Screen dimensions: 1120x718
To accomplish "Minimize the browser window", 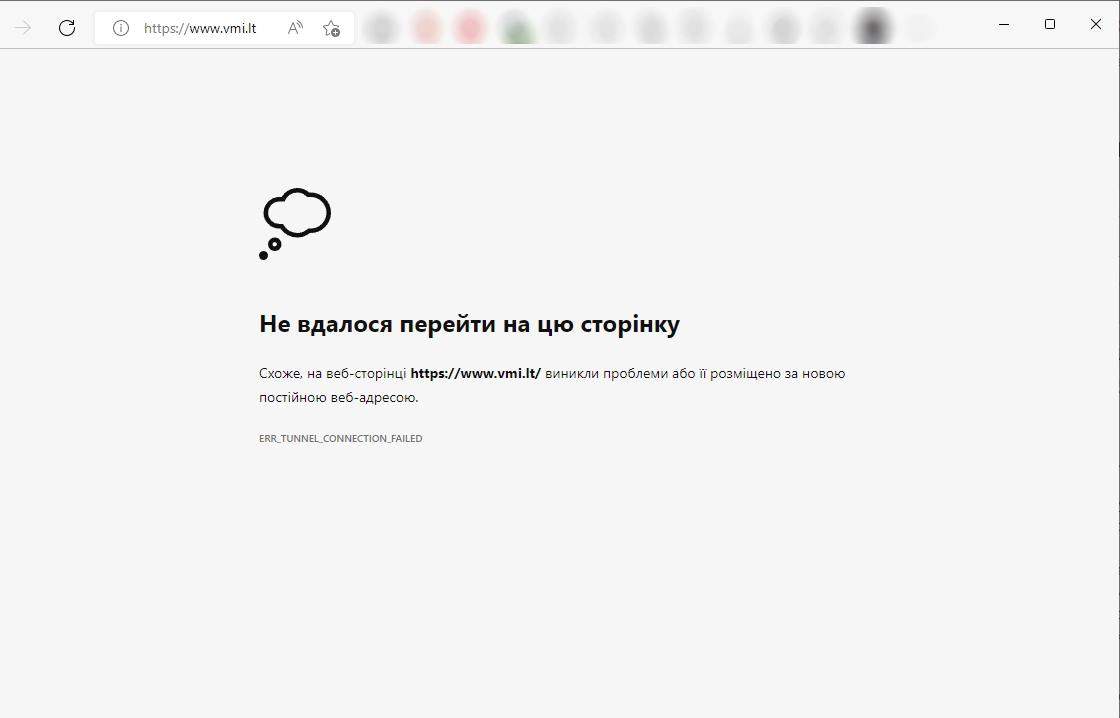I will (x=1004, y=24).
